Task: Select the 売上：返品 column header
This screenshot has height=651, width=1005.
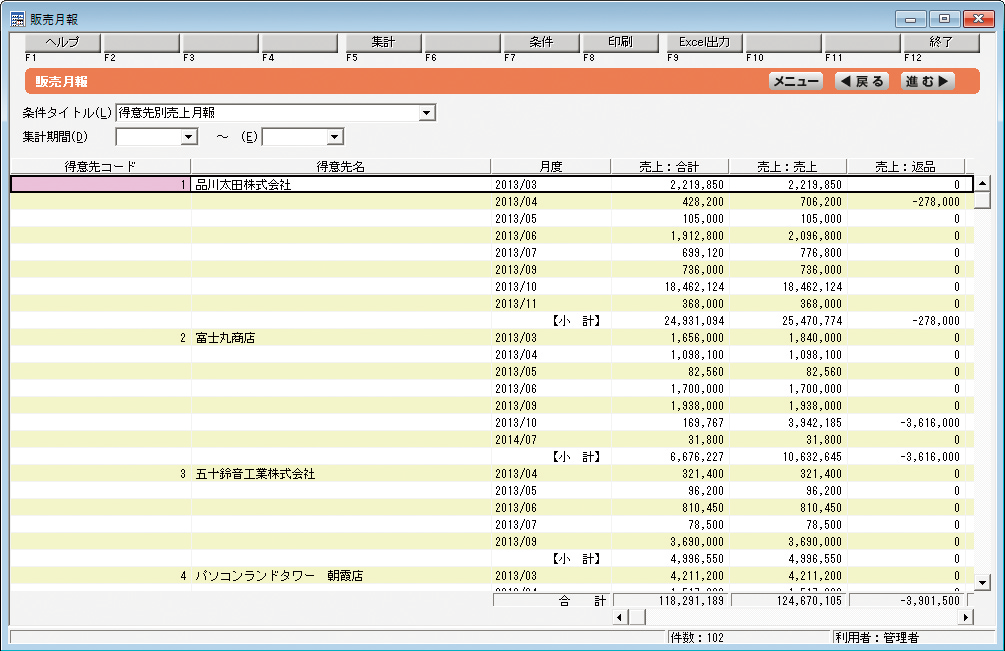Action: tap(905, 167)
